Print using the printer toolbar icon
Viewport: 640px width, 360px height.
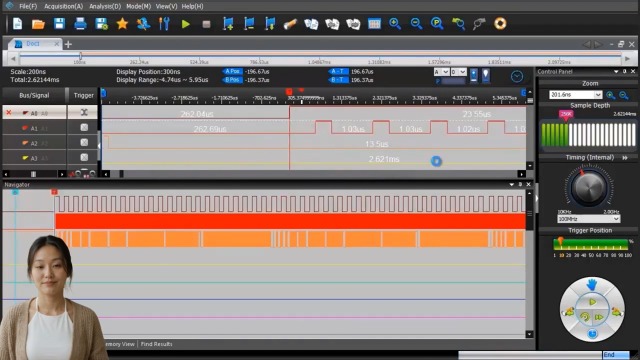pyautogui.click(x=80, y=24)
